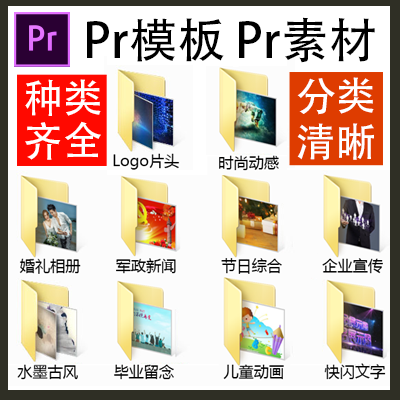Click the orange 分类清晰 banner

pyautogui.click(x=336, y=118)
